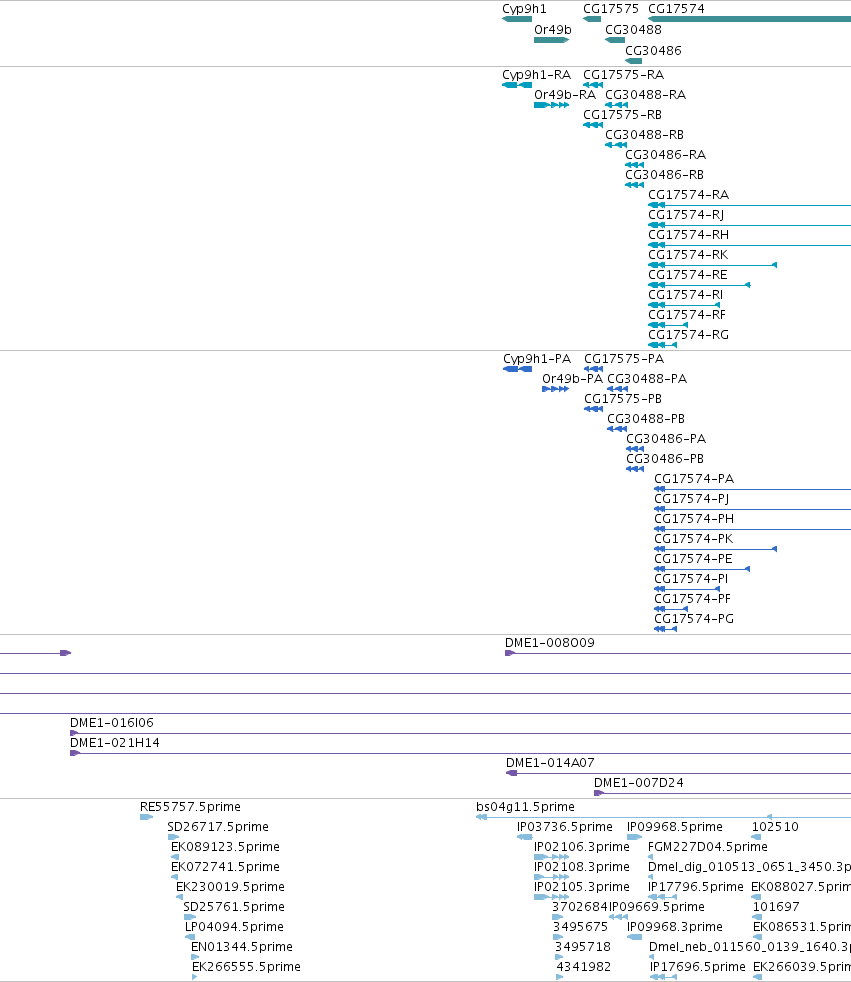Select the Or49b gene label

pos(553,29)
